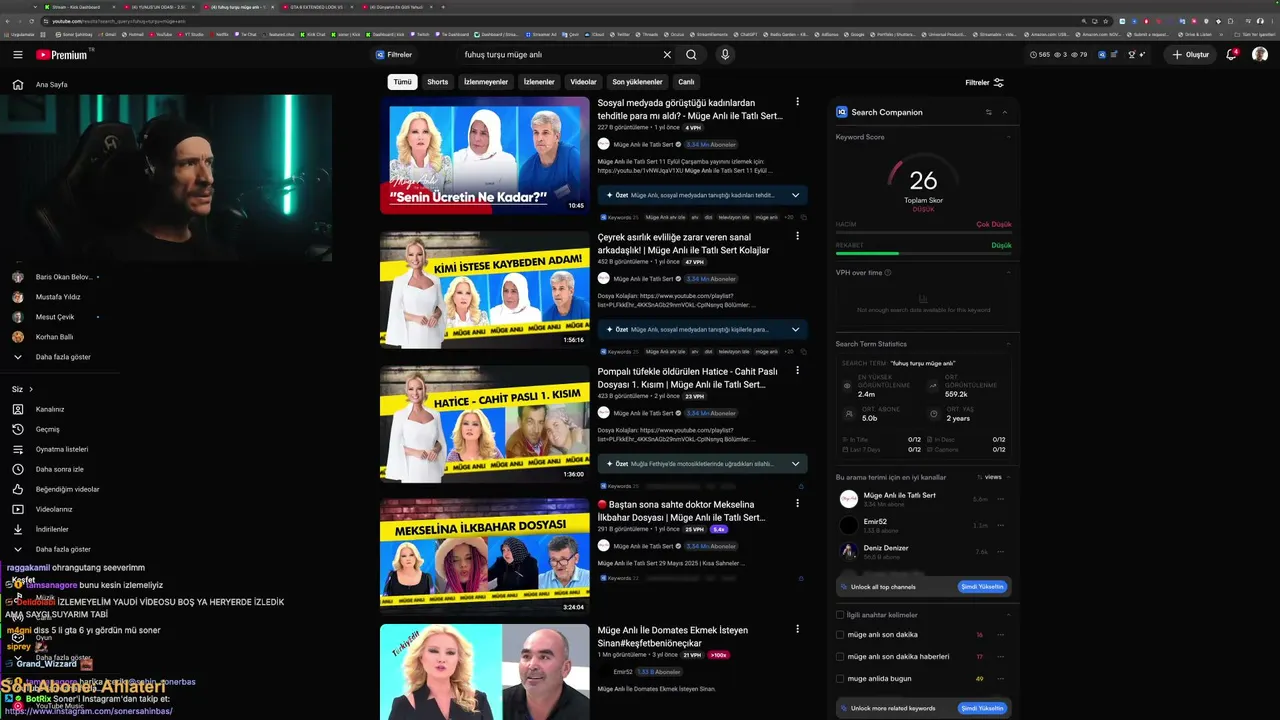
Task: Select the İzlenenler filter chip
Action: click(x=539, y=82)
